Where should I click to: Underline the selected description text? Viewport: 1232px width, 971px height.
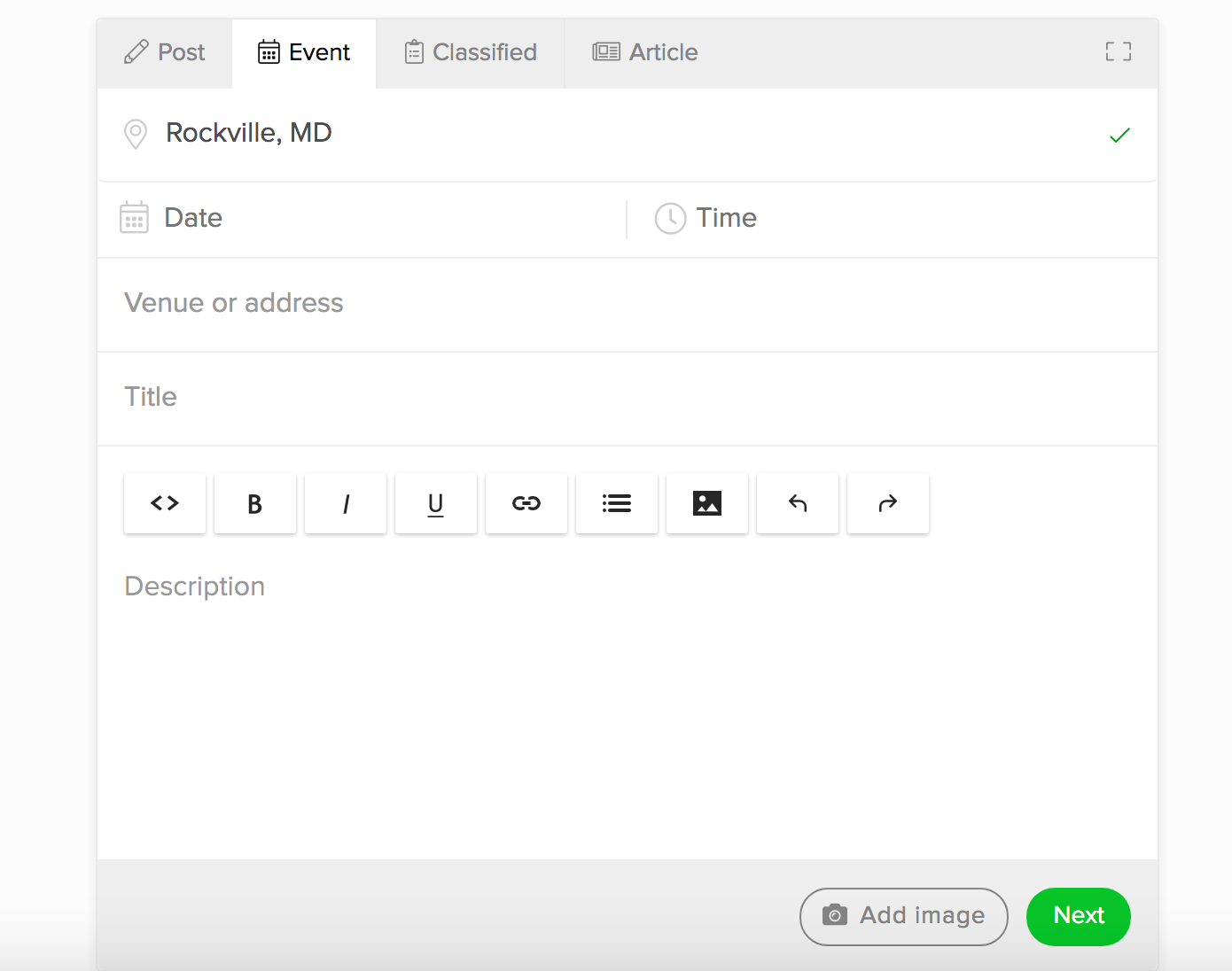click(x=436, y=503)
